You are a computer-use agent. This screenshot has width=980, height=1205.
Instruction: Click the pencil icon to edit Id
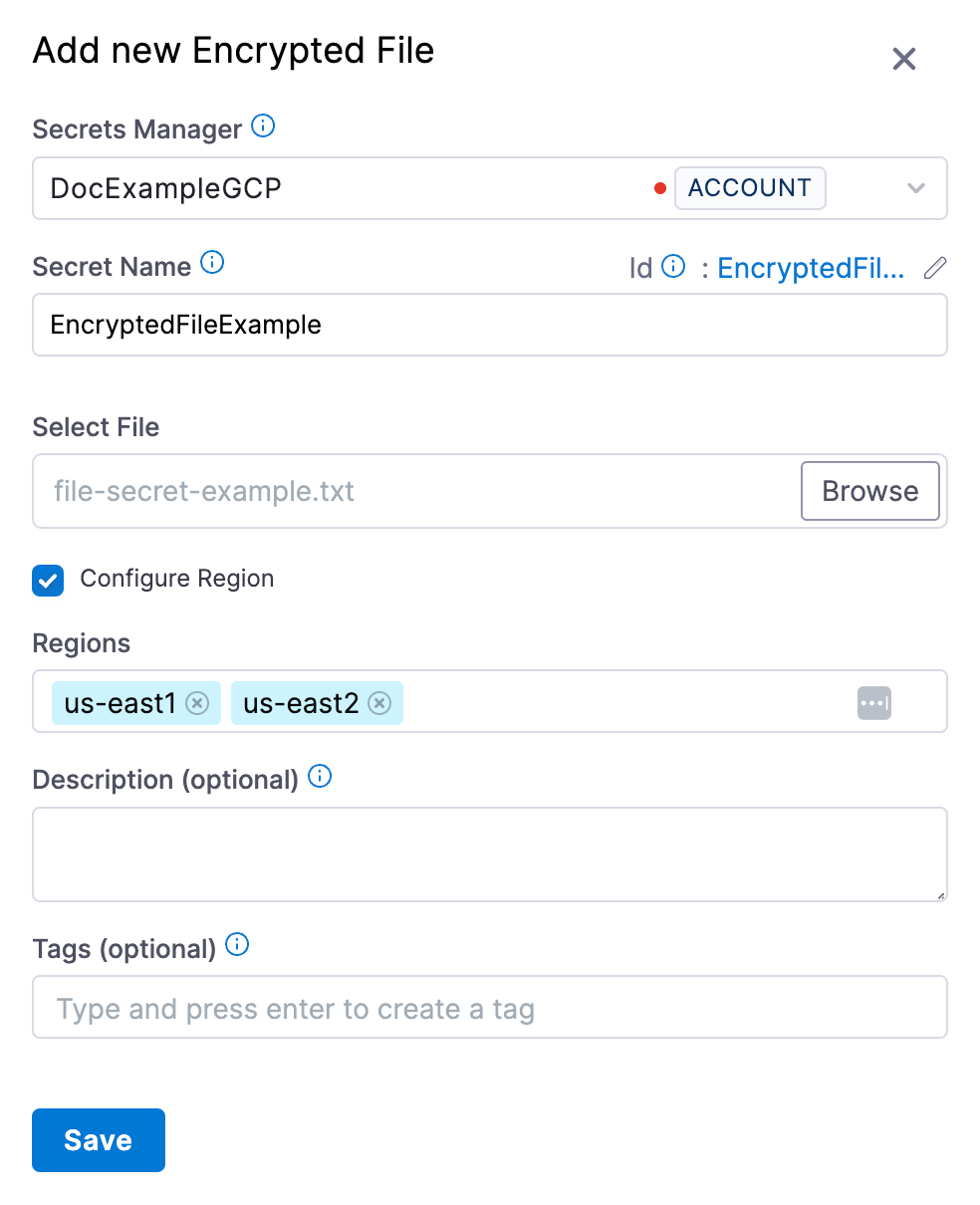(934, 268)
